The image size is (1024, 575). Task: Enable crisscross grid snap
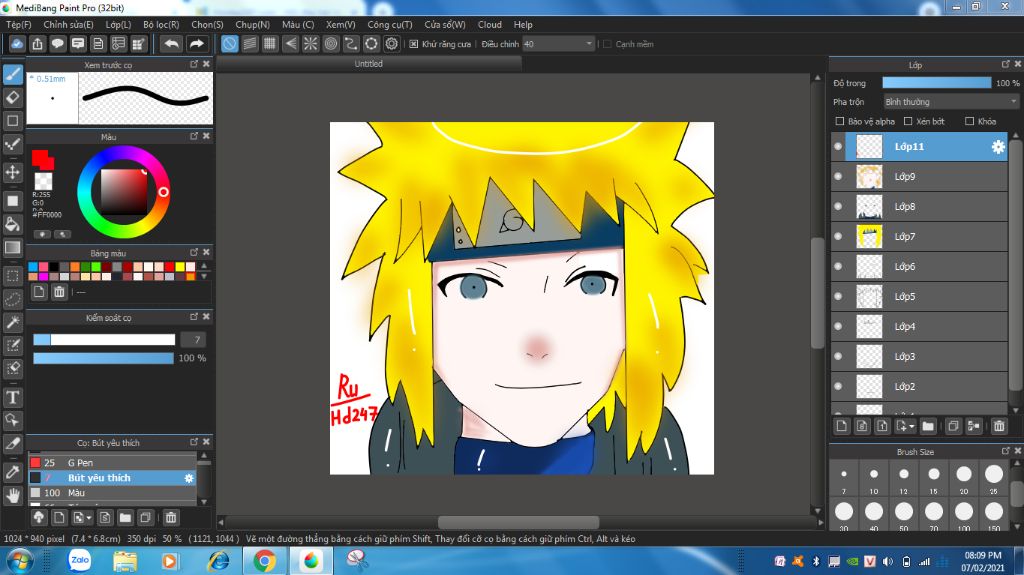click(x=270, y=44)
